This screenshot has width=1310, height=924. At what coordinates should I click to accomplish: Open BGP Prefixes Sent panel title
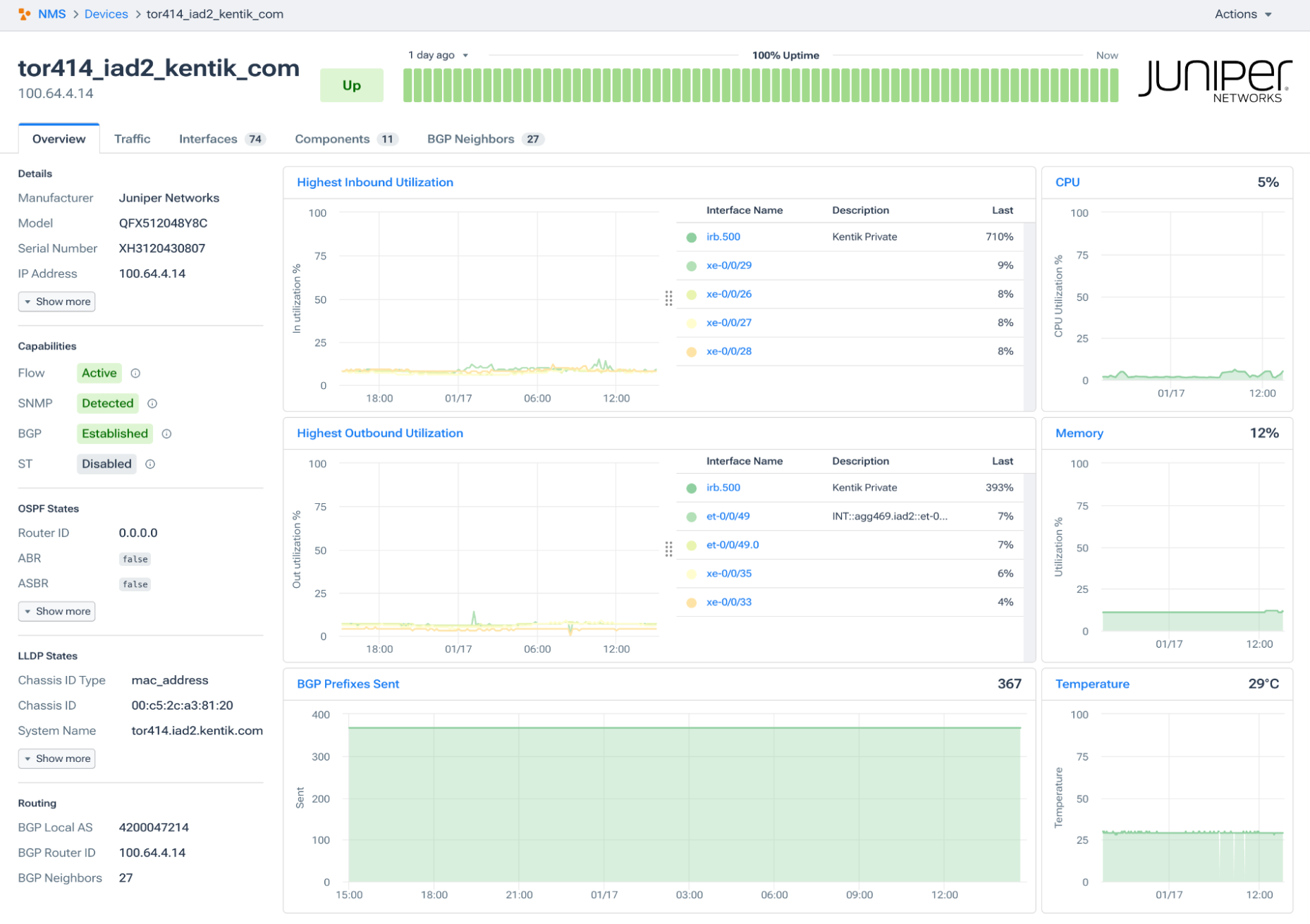[x=348, y=684]
